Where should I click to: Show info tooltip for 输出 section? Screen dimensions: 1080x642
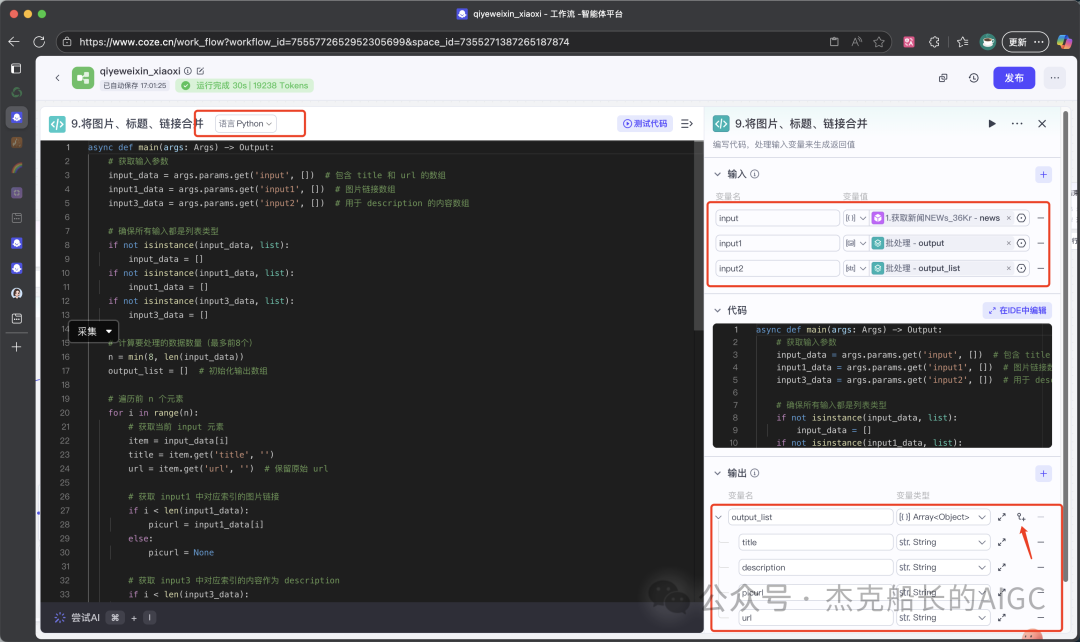pos(755,473)
